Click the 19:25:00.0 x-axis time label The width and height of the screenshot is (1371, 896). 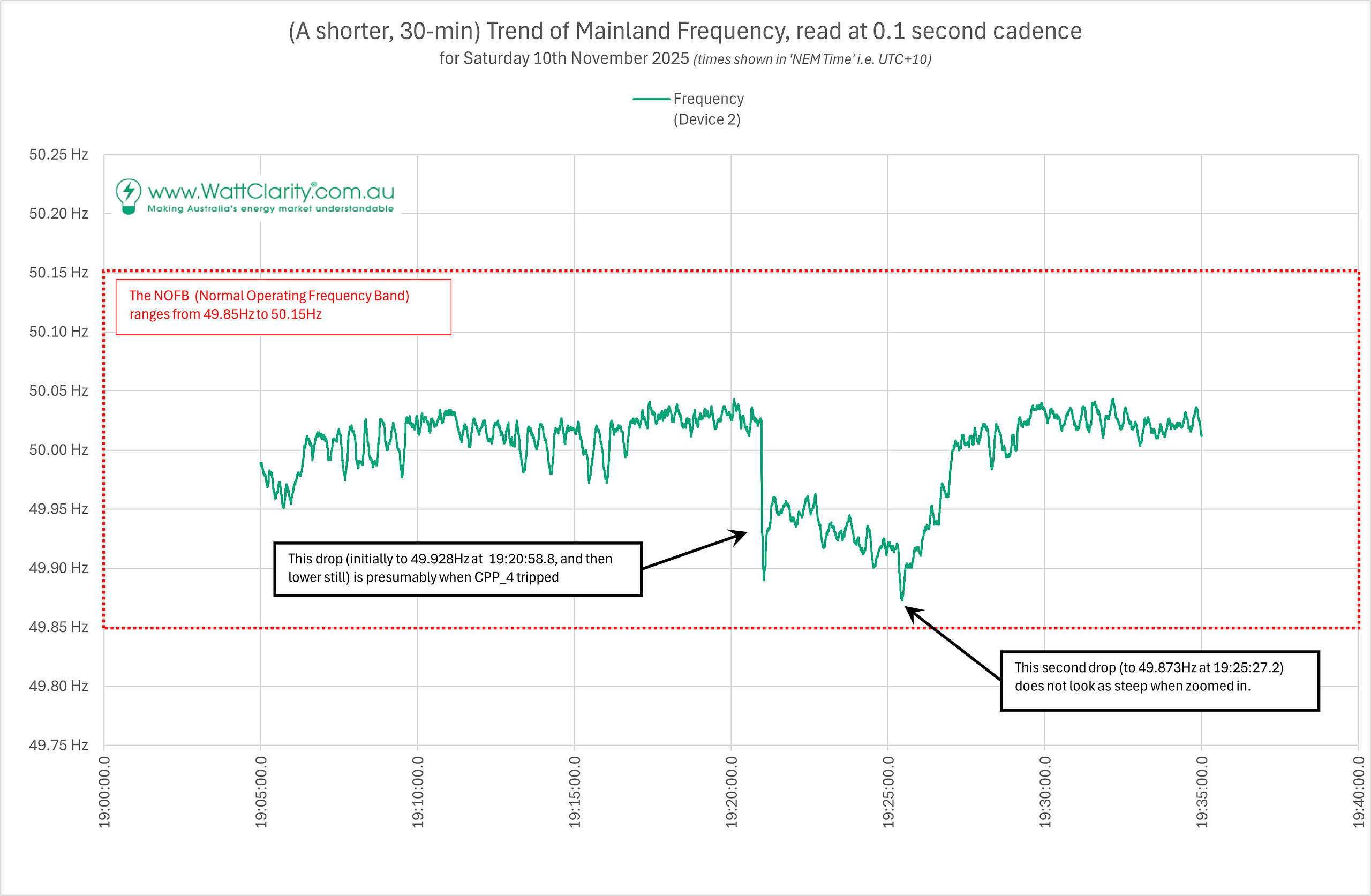(888, 792)
